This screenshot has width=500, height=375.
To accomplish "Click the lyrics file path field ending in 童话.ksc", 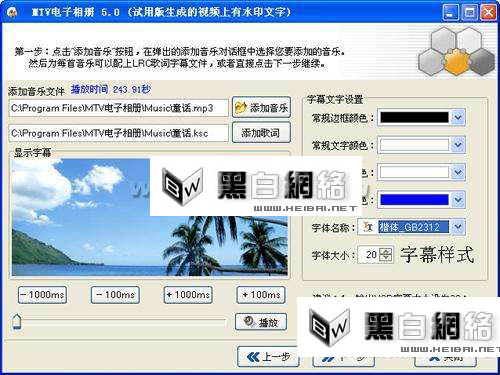I will pyautogui.click(x=119, y=133).
